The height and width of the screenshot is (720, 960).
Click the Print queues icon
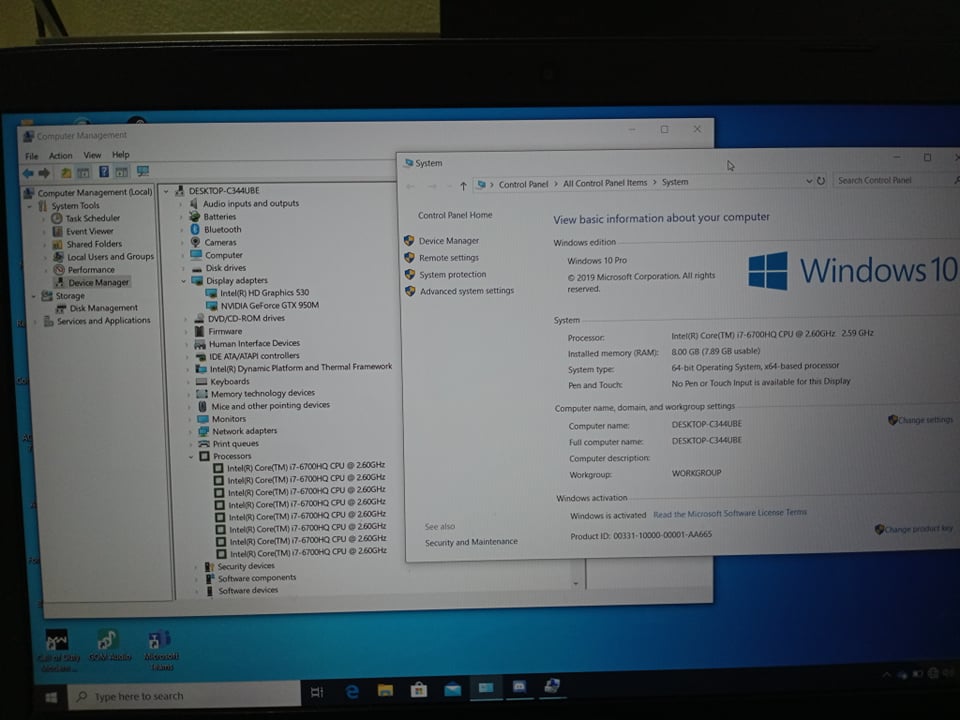tap(203, 444)
